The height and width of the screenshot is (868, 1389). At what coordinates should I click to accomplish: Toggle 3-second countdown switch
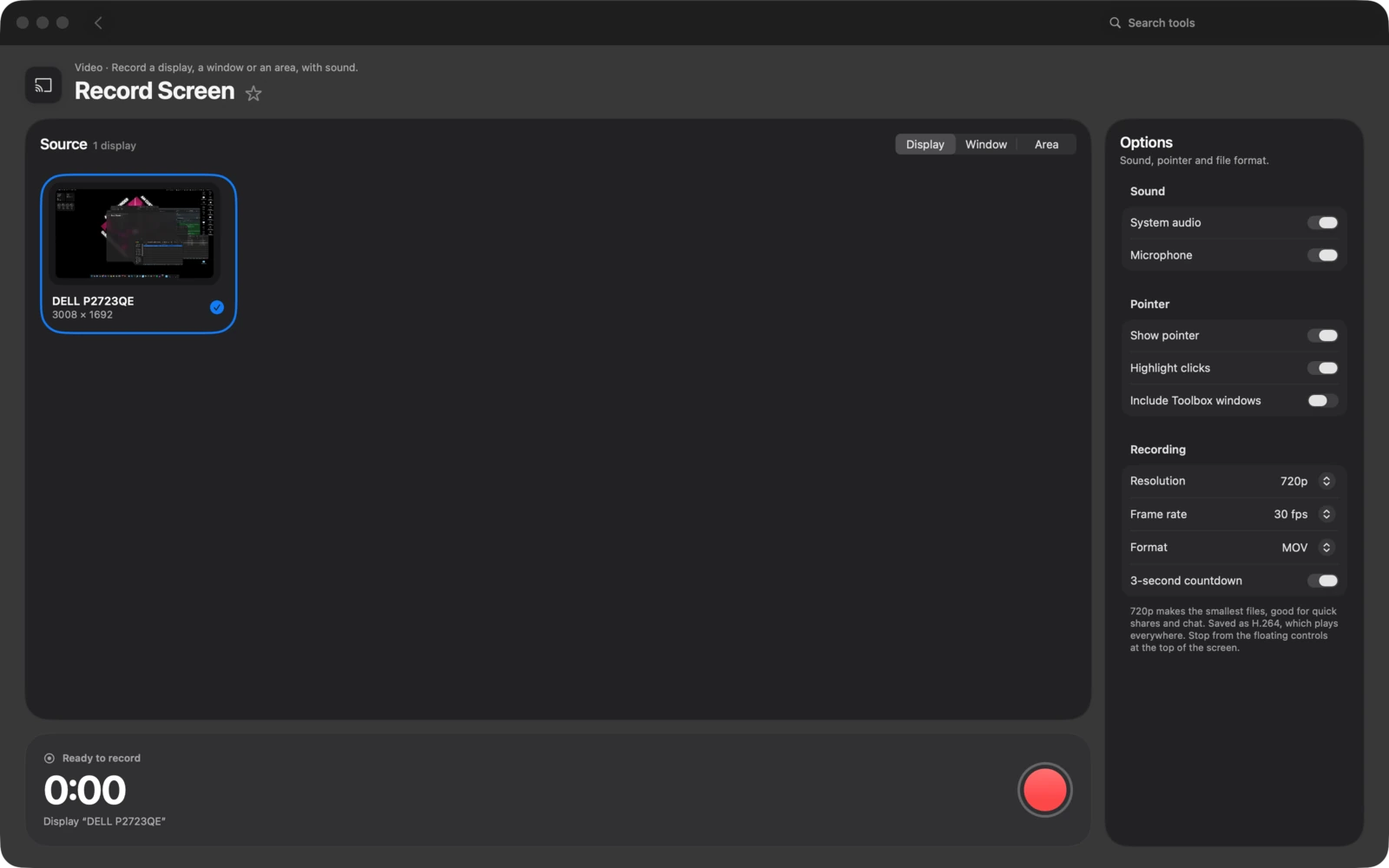1322,581
